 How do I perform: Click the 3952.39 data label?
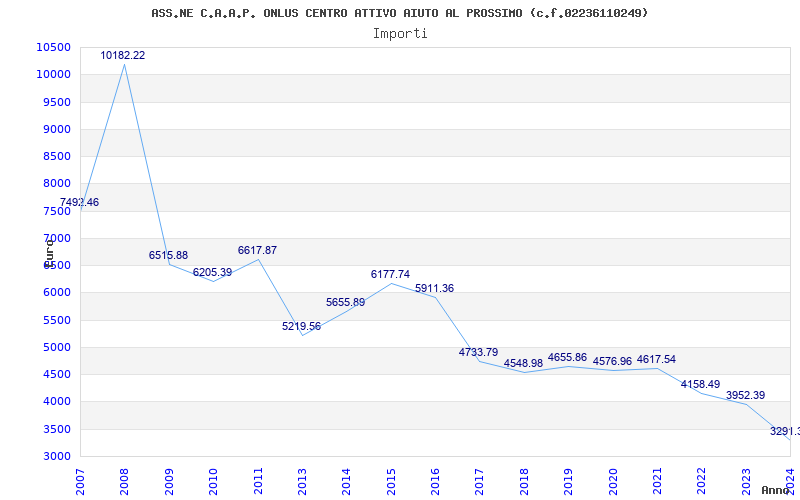745,395
